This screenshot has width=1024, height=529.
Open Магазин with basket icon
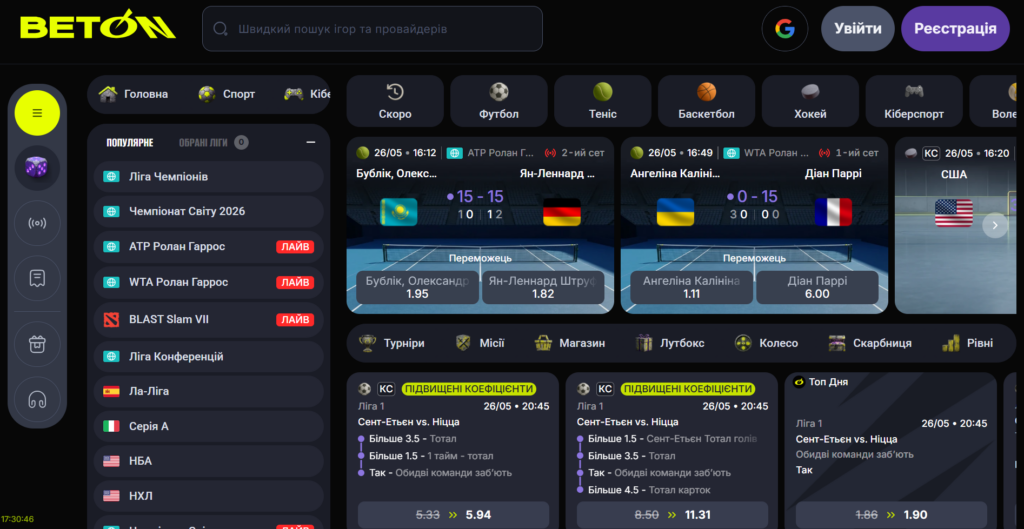click(x=569, y=343)
